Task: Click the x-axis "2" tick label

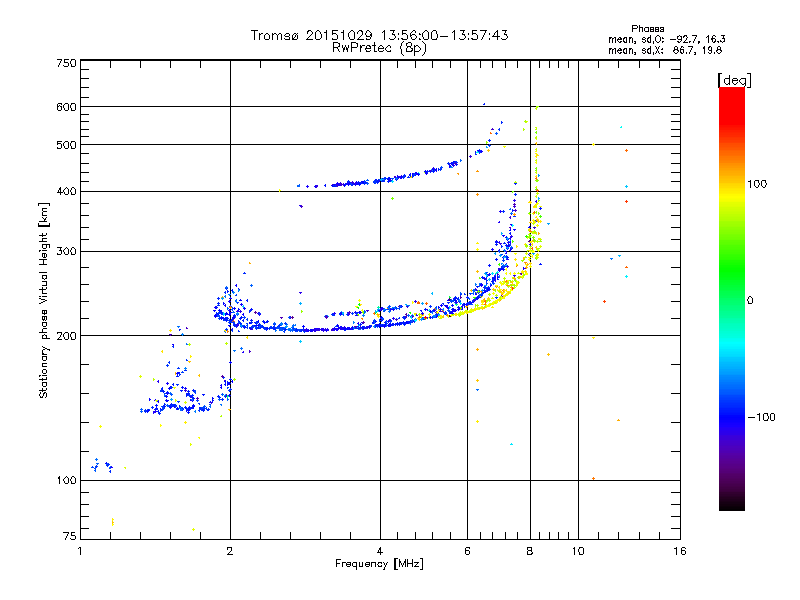Action: (x=230, y=551)
